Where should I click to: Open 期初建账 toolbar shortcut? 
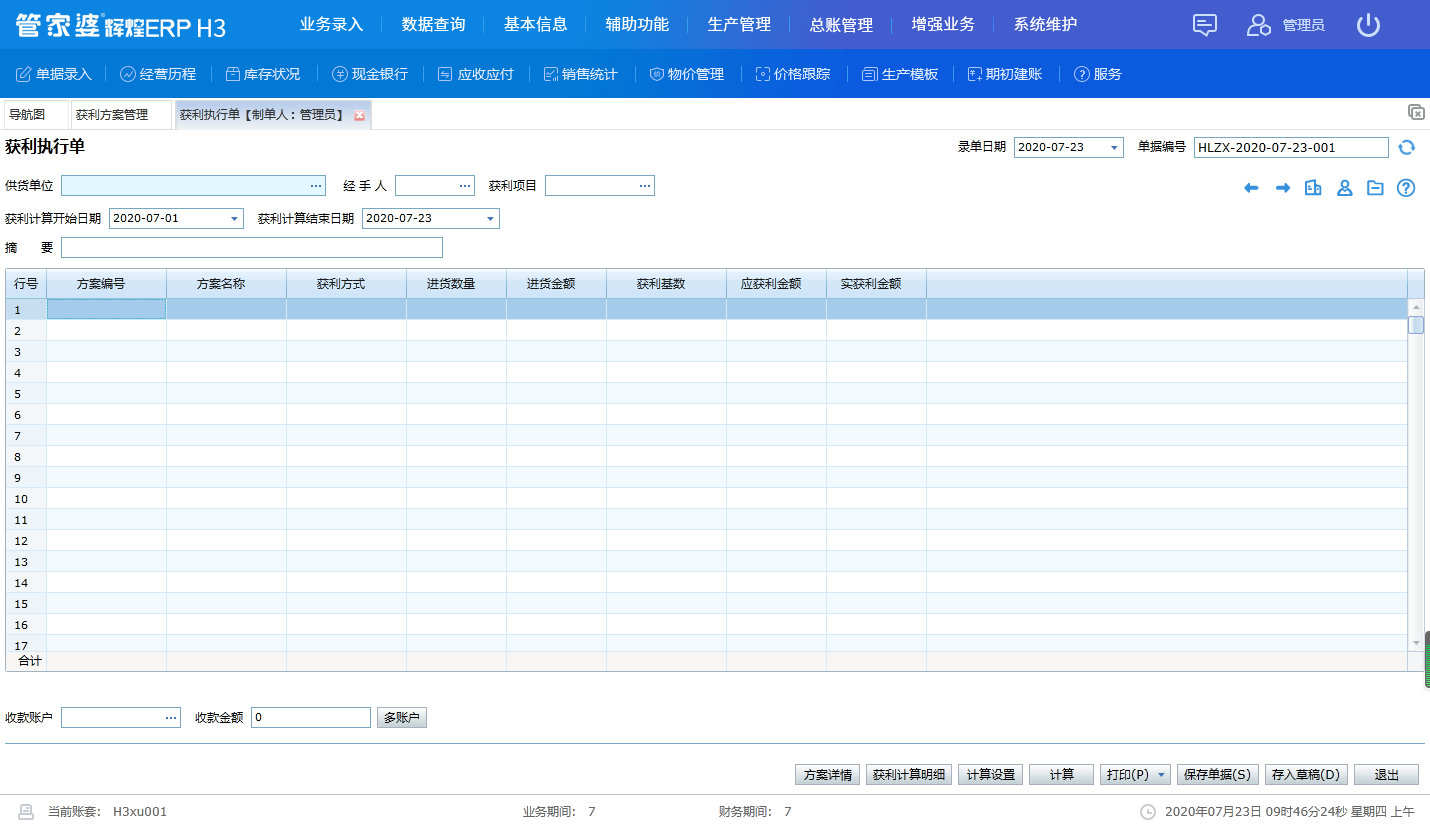pos(1005,74)
